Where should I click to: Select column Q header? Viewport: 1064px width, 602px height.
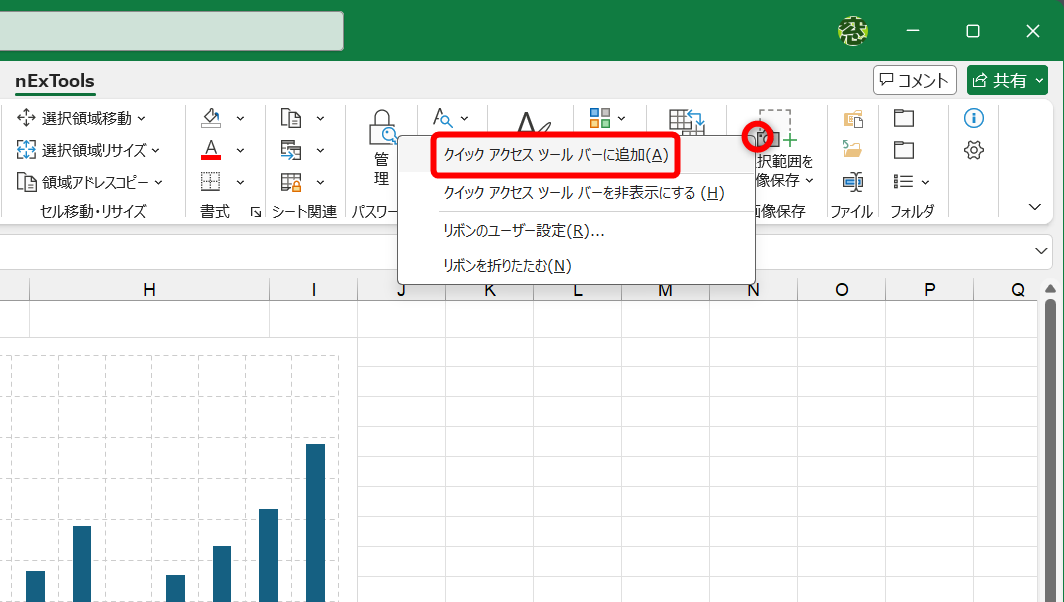click(x=1017, y=290)
